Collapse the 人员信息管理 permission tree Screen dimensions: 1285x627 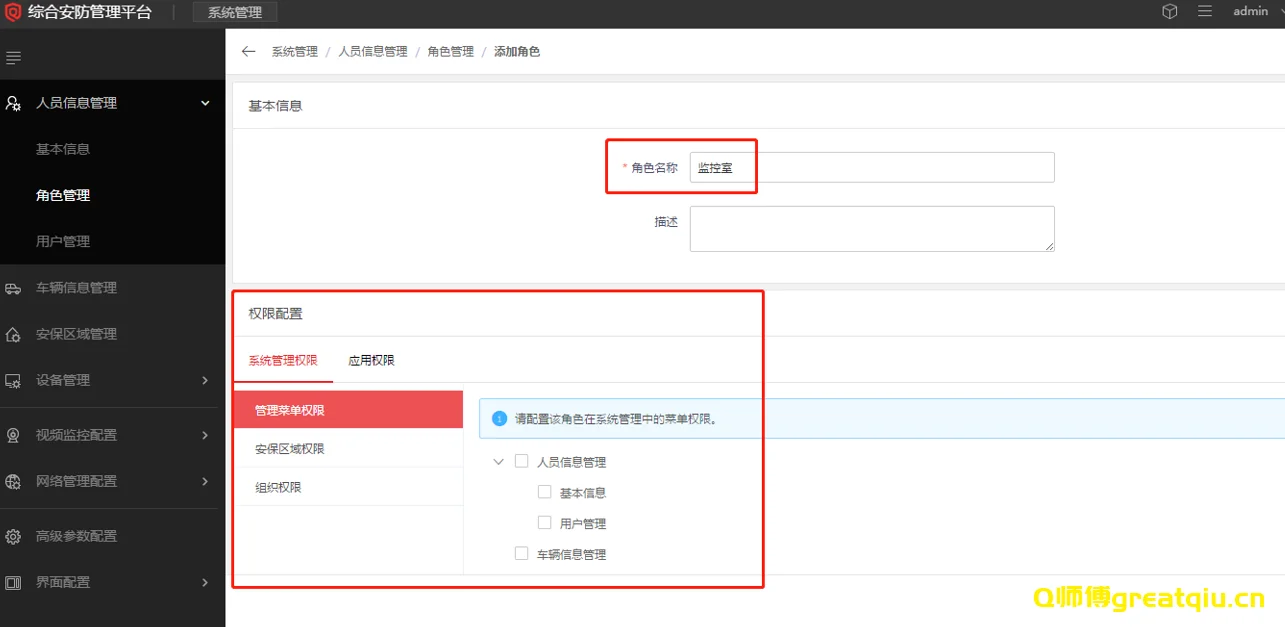(x=498, y=461)
